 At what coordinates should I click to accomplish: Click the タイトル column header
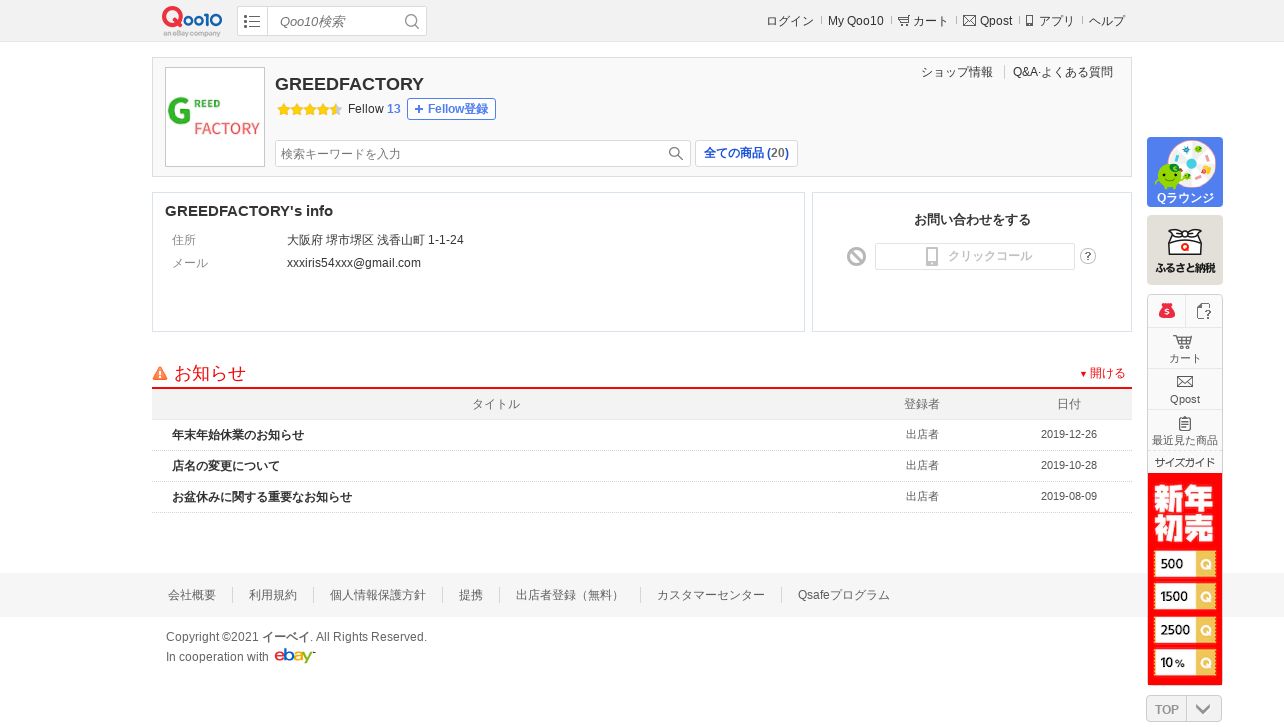pyautogui.click(x=496, y=404)
